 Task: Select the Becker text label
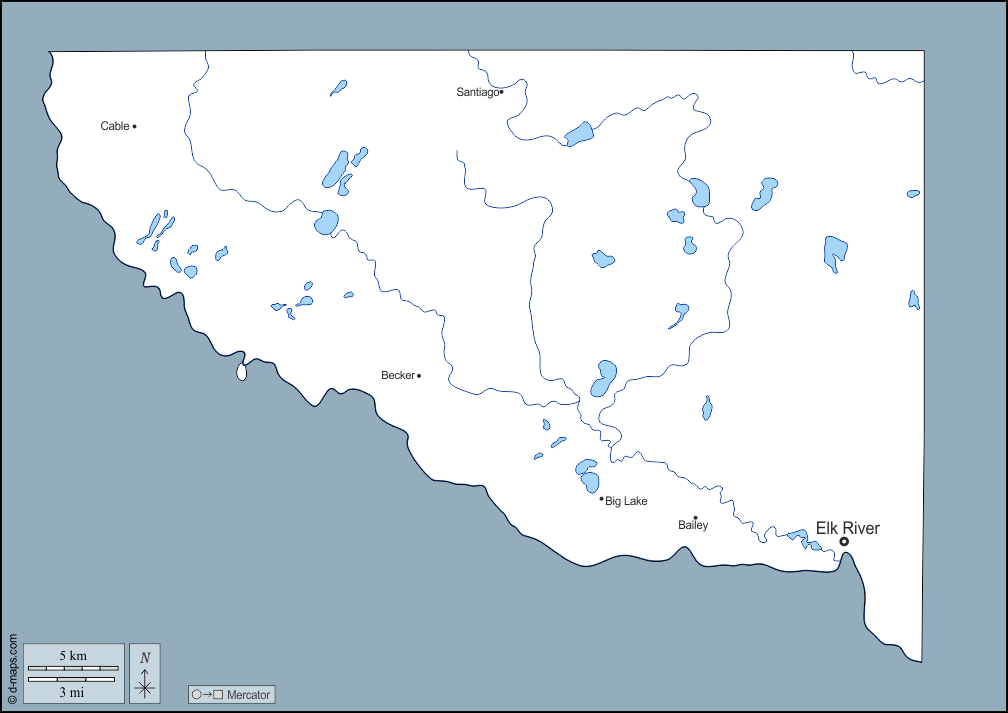click(x=397, y=376)
